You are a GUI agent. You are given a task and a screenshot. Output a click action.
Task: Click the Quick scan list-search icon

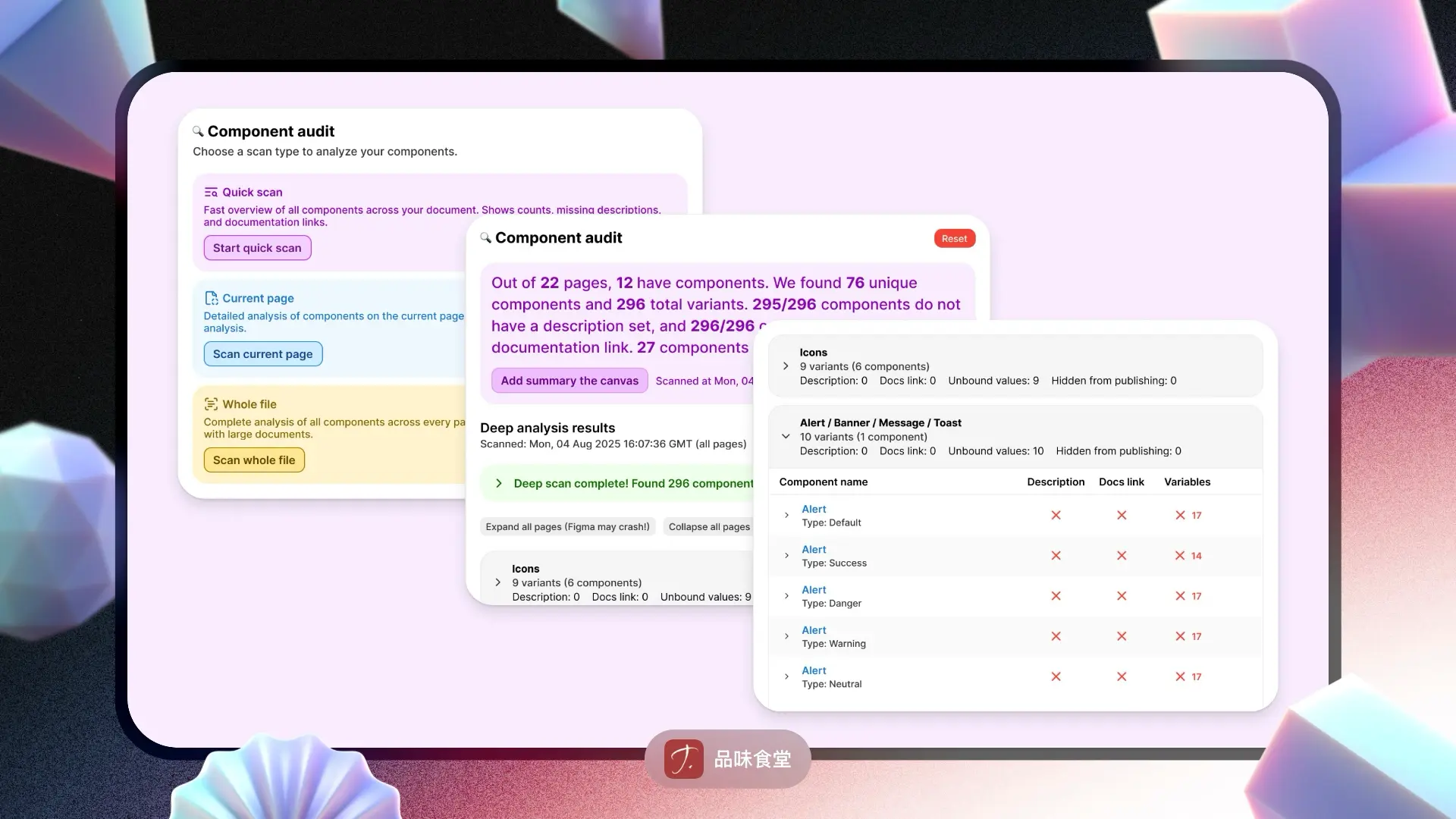tap(211, 193)
